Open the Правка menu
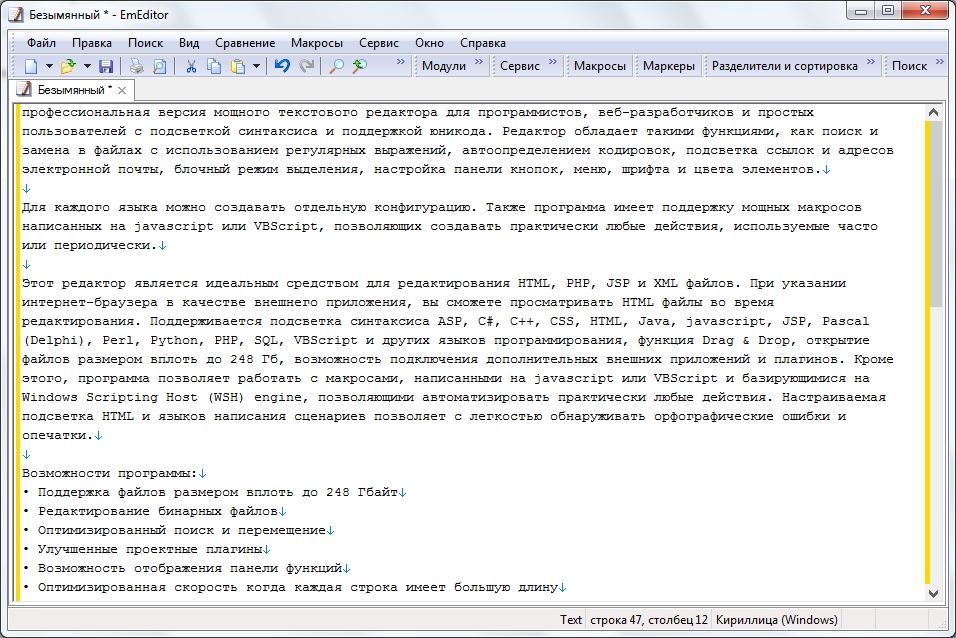 (92, 43)
